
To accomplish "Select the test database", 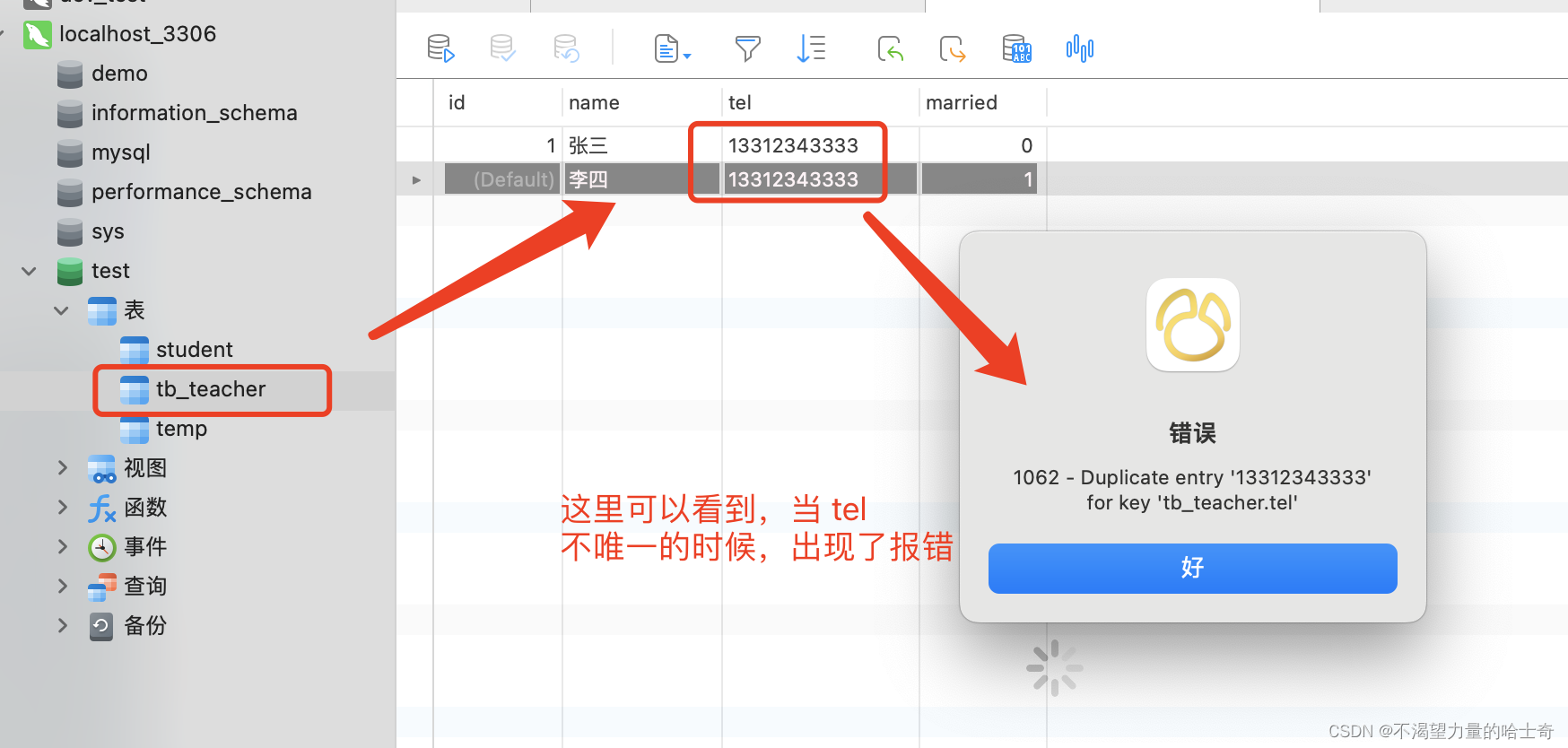I will pyautogui.click(x=110, y=271).
